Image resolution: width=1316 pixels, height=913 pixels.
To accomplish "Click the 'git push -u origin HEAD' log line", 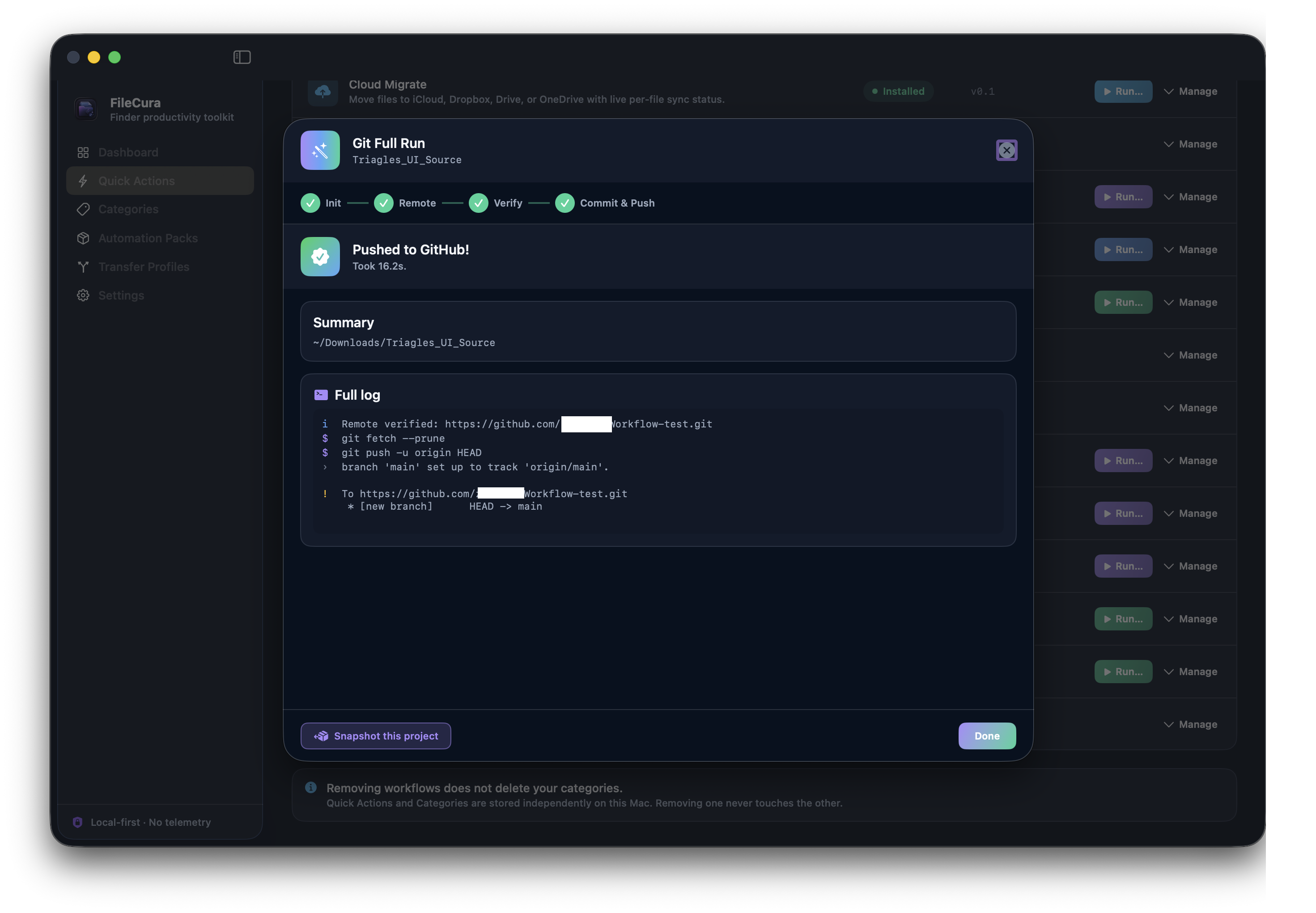I will [412, 452].
